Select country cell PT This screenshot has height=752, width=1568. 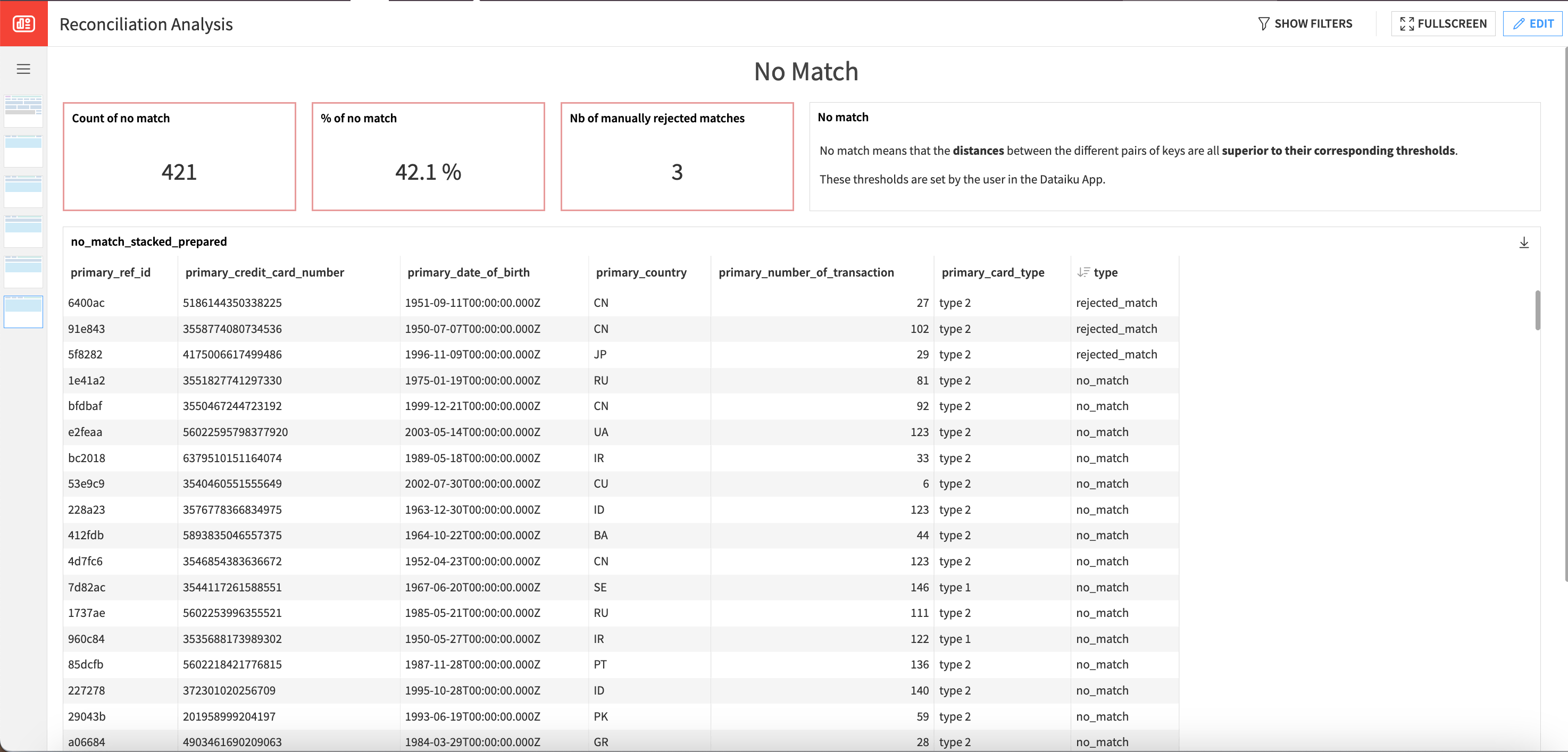[600, 664]
